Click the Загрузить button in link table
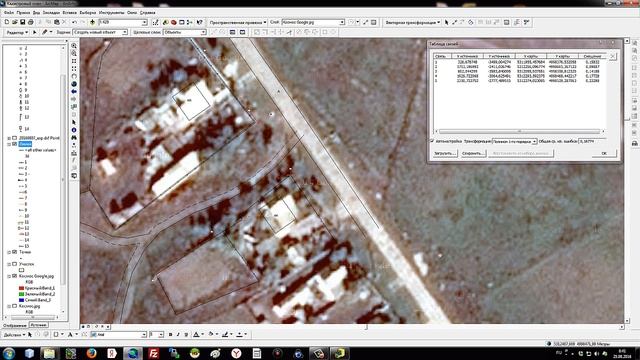This screenshot has width=640, height=360. 445,153
